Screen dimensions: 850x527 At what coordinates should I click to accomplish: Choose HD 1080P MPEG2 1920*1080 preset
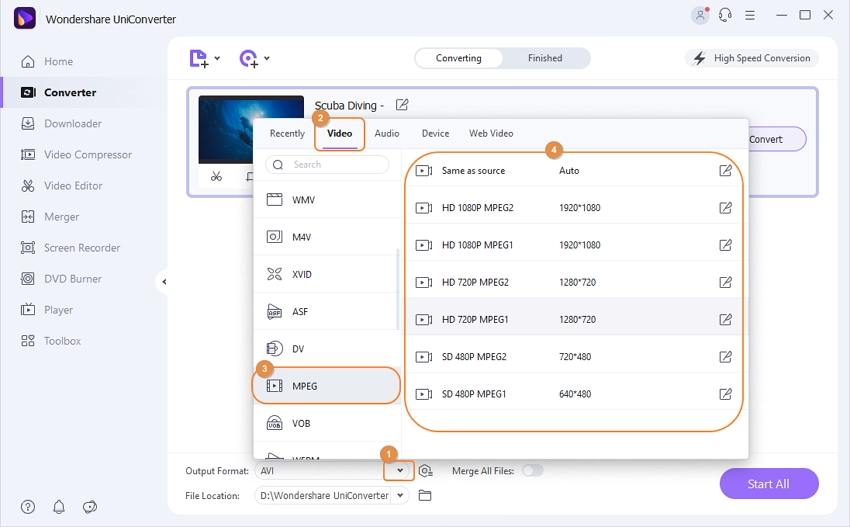pos(574,208)
